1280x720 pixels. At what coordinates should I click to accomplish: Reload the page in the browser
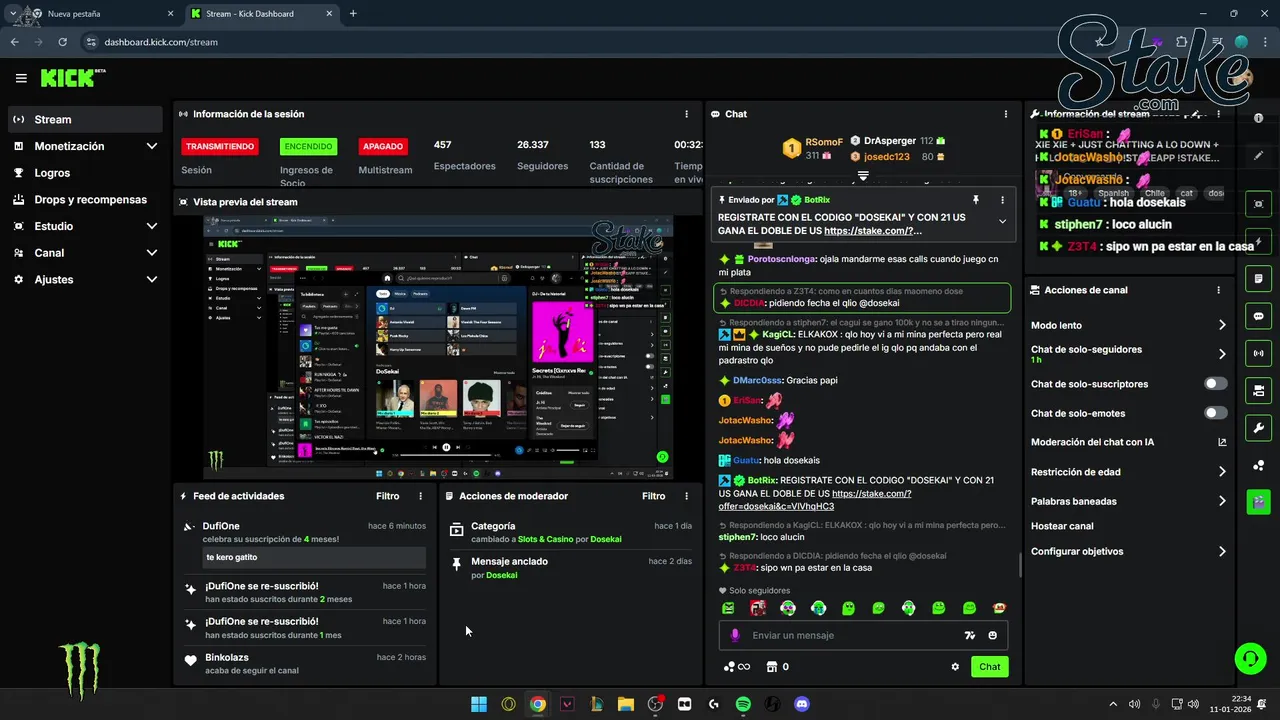pyautogui.click(x=63, y=42)
